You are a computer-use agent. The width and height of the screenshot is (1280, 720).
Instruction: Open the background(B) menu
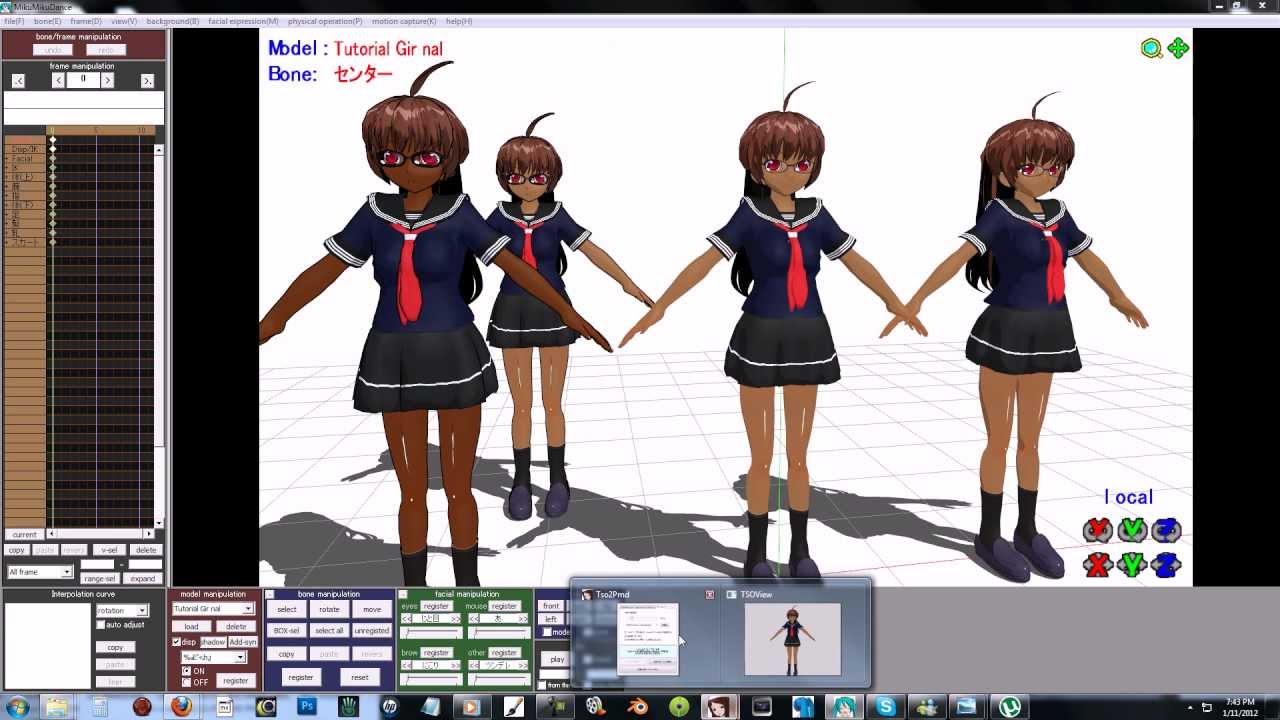pos(172,21)
